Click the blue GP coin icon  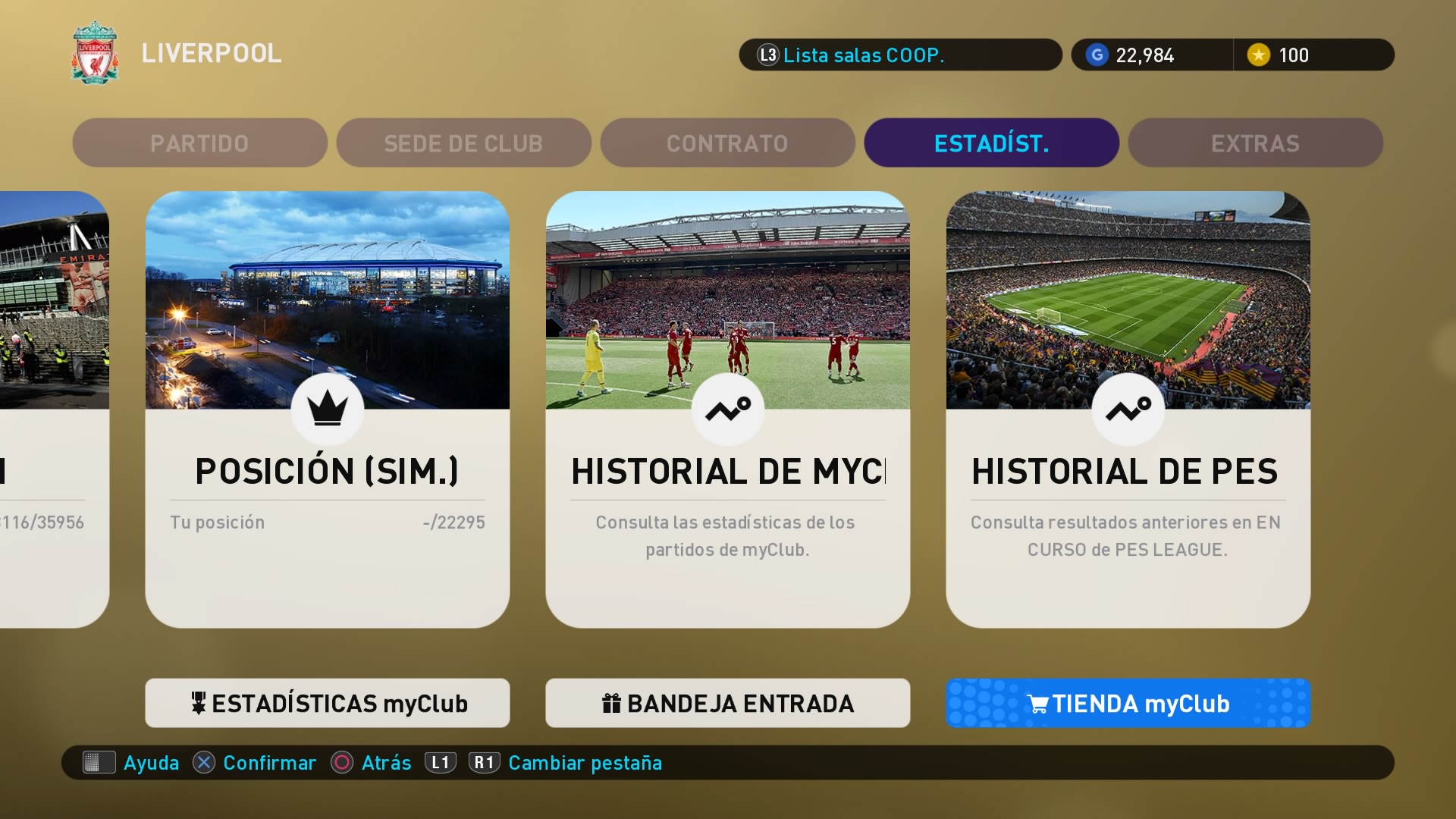1097,55
